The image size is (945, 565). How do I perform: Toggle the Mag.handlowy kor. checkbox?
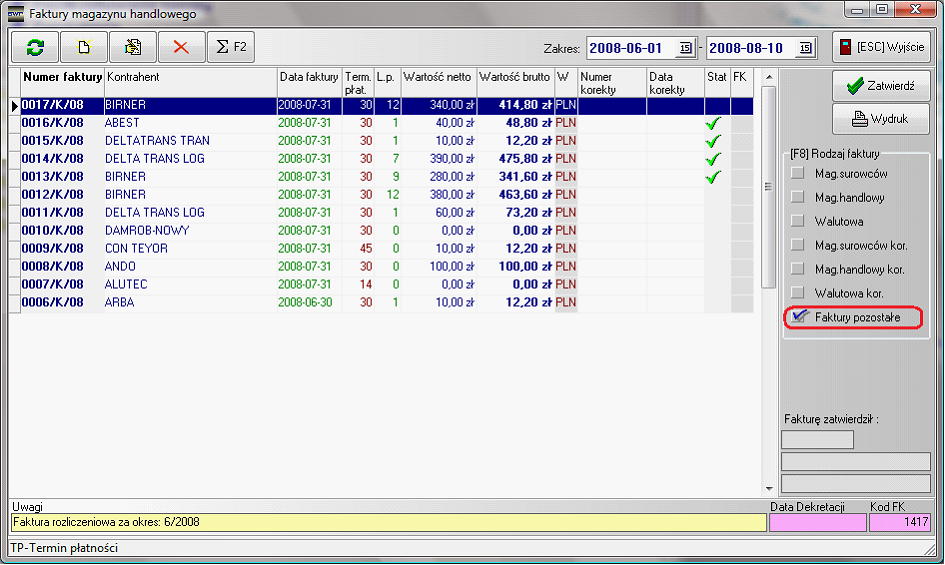[x=798, y=270]
